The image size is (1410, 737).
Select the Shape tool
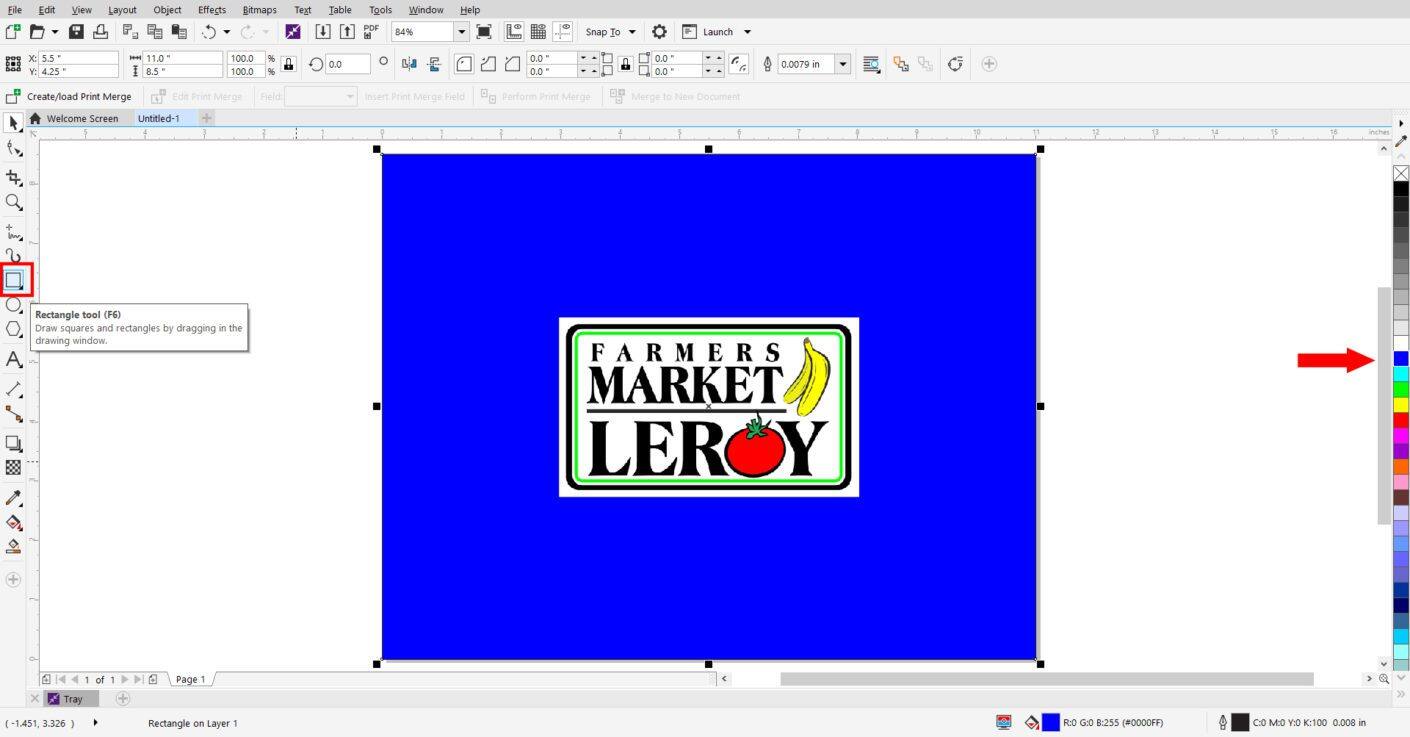click(x=14, y=148)
